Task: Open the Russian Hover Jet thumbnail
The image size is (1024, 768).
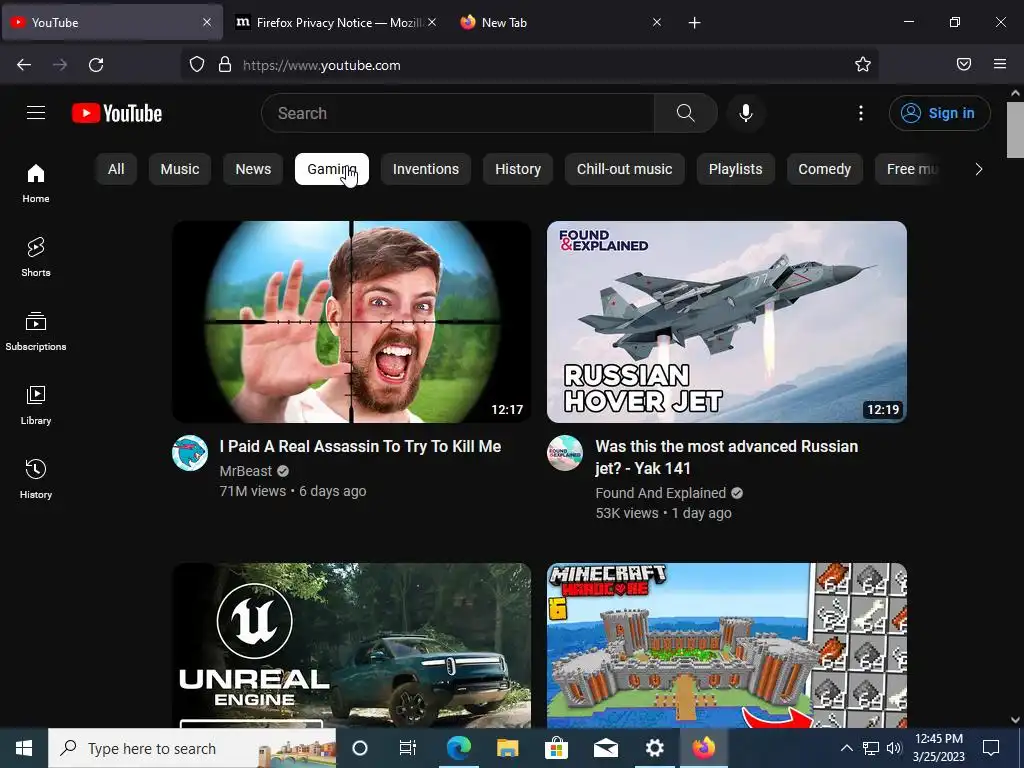Action: (x=727, y=322)
